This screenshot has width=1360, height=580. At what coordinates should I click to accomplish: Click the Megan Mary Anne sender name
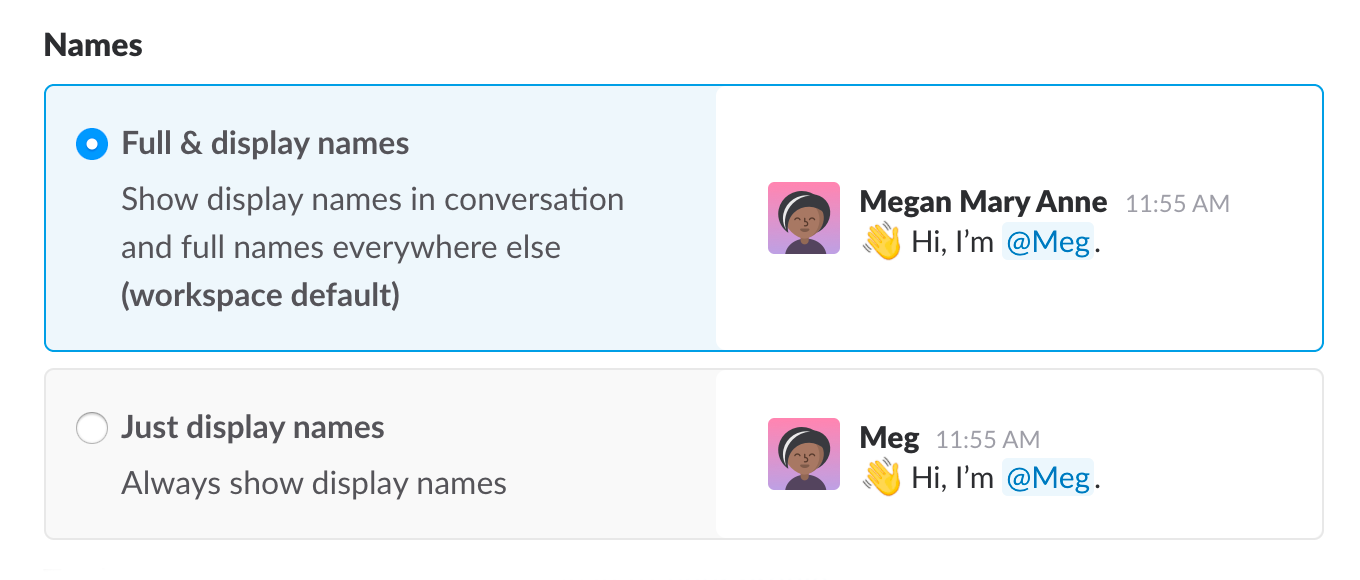pos(983,202)
